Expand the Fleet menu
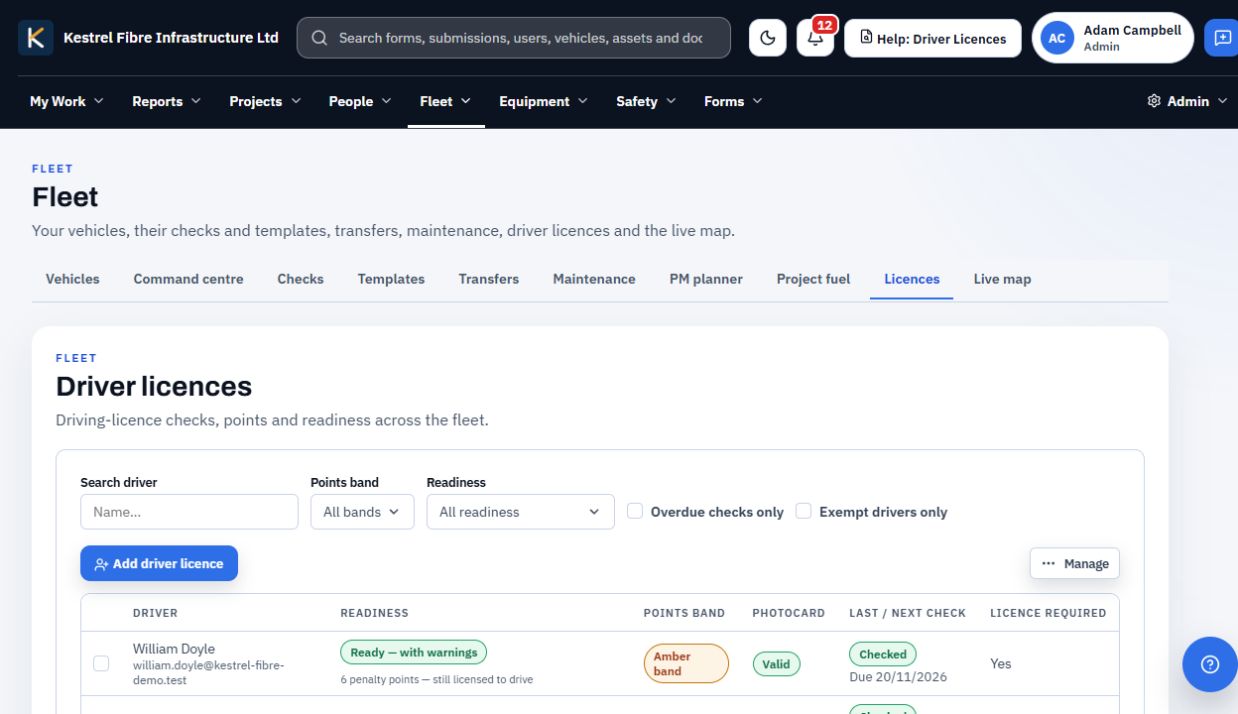 point(446,101)
